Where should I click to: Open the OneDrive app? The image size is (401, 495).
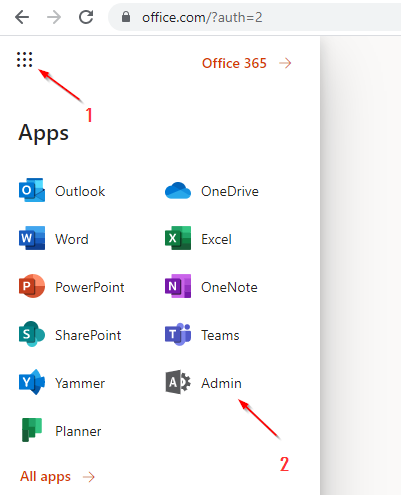pos(212,191)
